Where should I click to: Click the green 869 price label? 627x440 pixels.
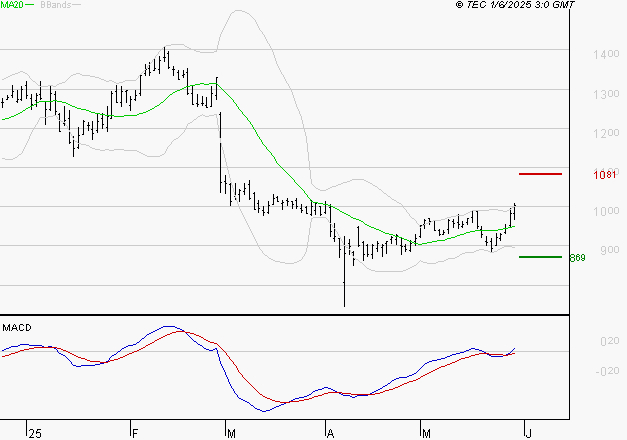(576, 258)
